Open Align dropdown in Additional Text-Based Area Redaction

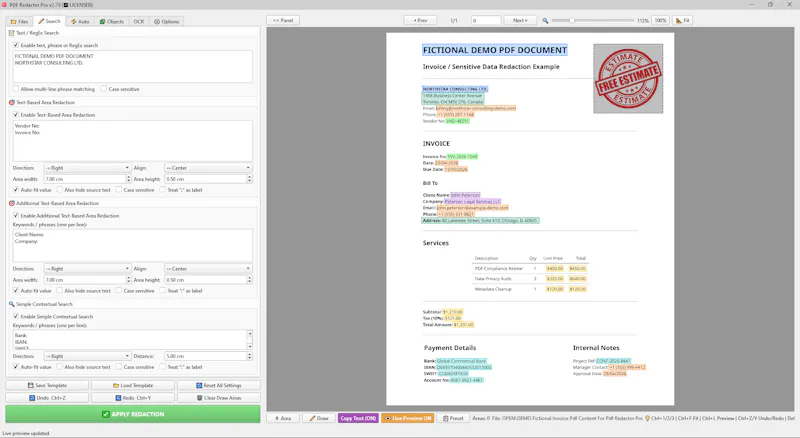[x=208, y=269]
